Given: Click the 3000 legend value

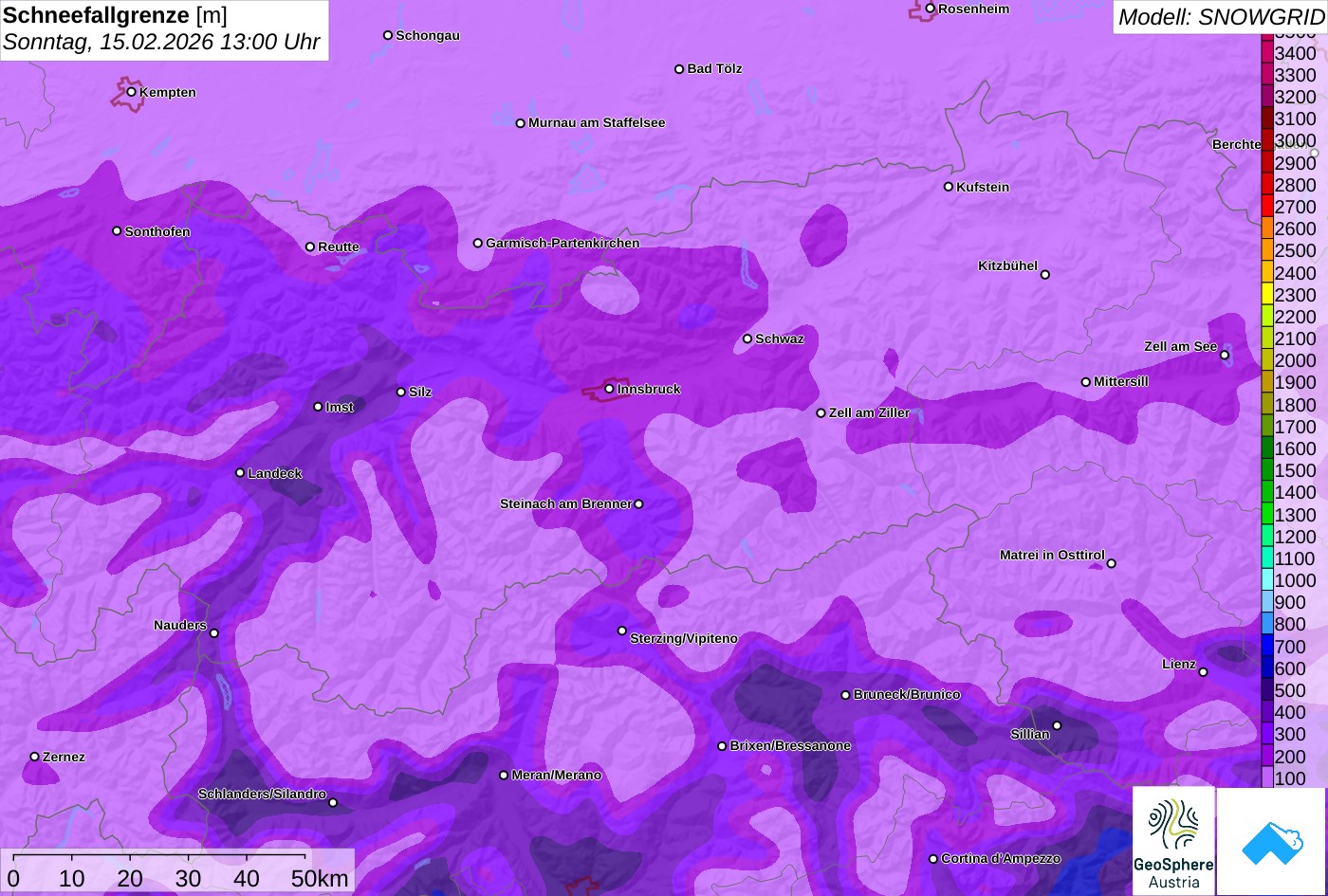Looking at the screenshot, I should point(1296,141).
